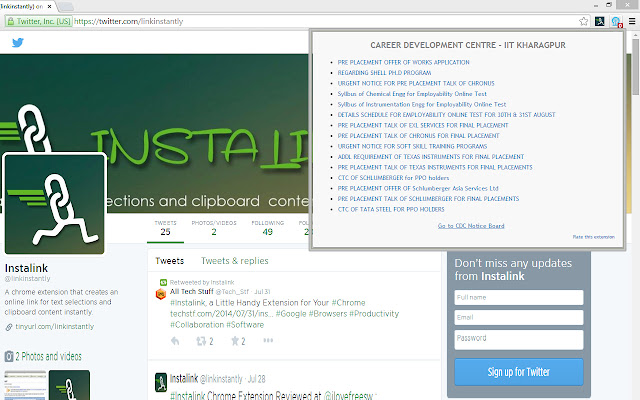Image resolution: width=640 pixels, height=400 pixels.
Task: Click the Instalink extension icon in toolbar
Action: [600, 20]
